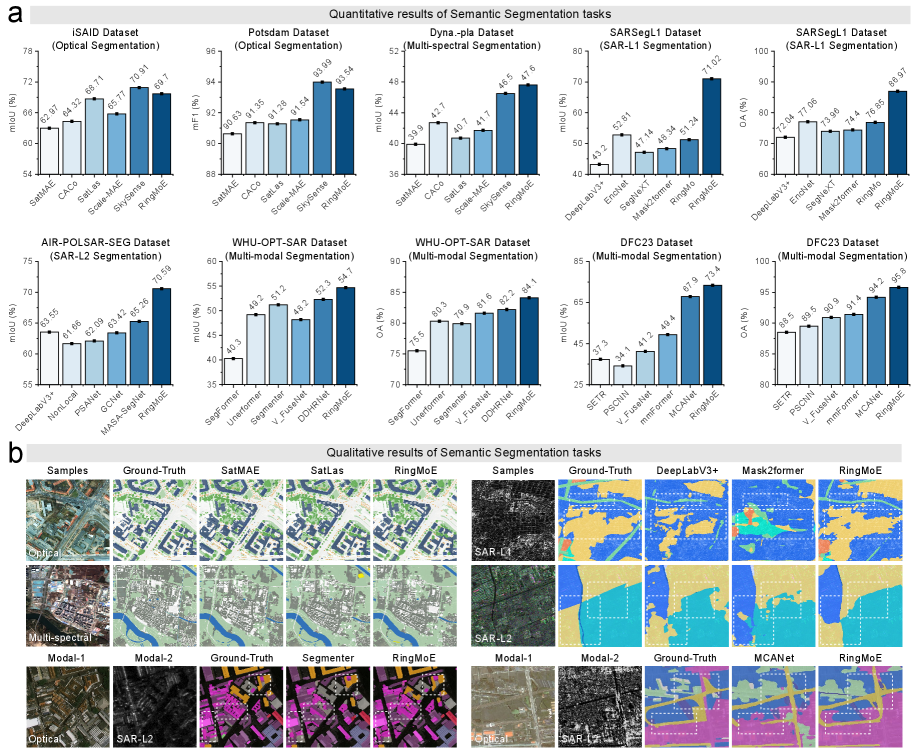Select the tallest bar in first bottom-row chart
The width and height of the screenshot is (917, 755).
(x=161, y=336)
